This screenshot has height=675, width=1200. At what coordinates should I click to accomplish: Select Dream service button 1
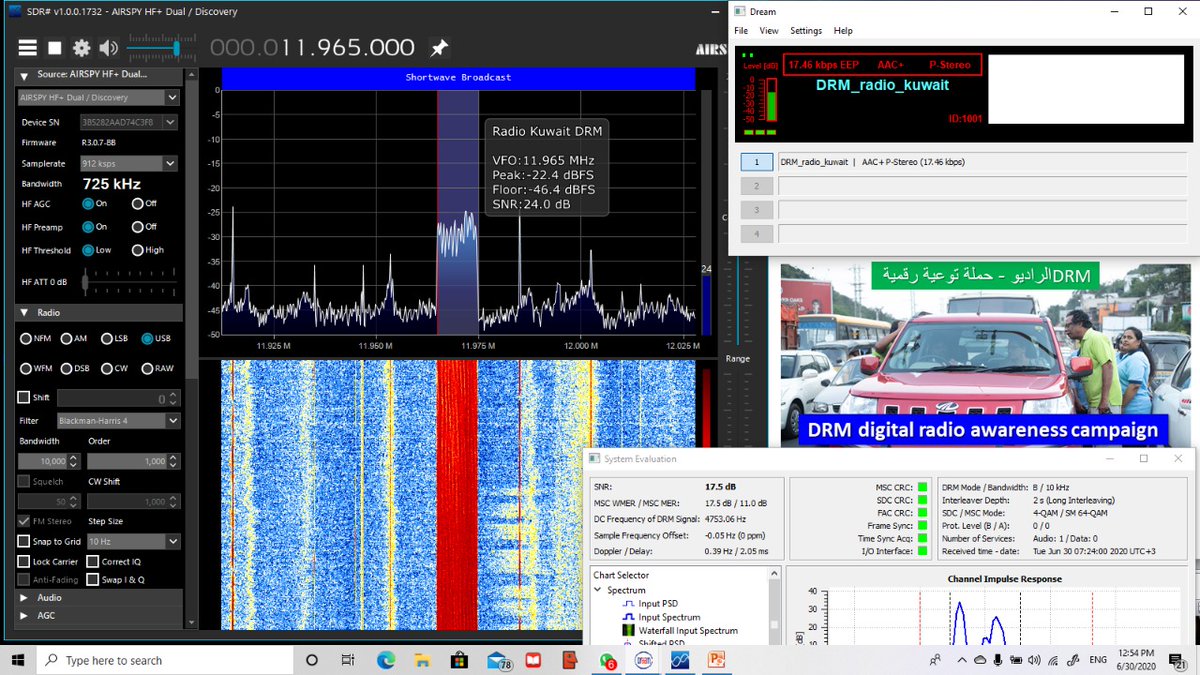coord(757,162)
